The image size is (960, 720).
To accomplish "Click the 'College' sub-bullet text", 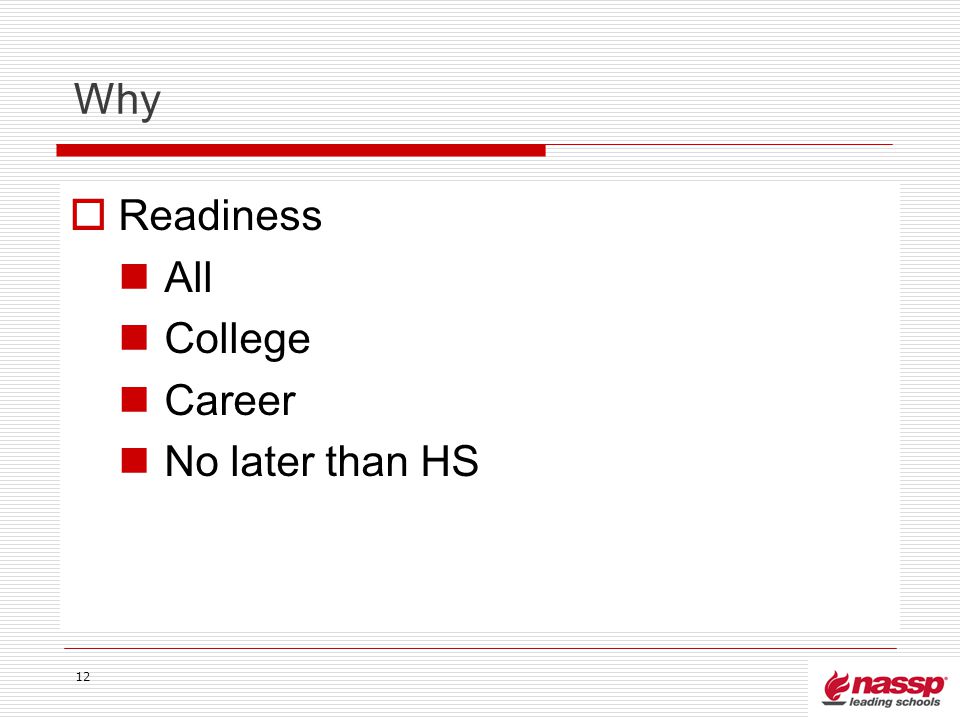I will [238, 339].
